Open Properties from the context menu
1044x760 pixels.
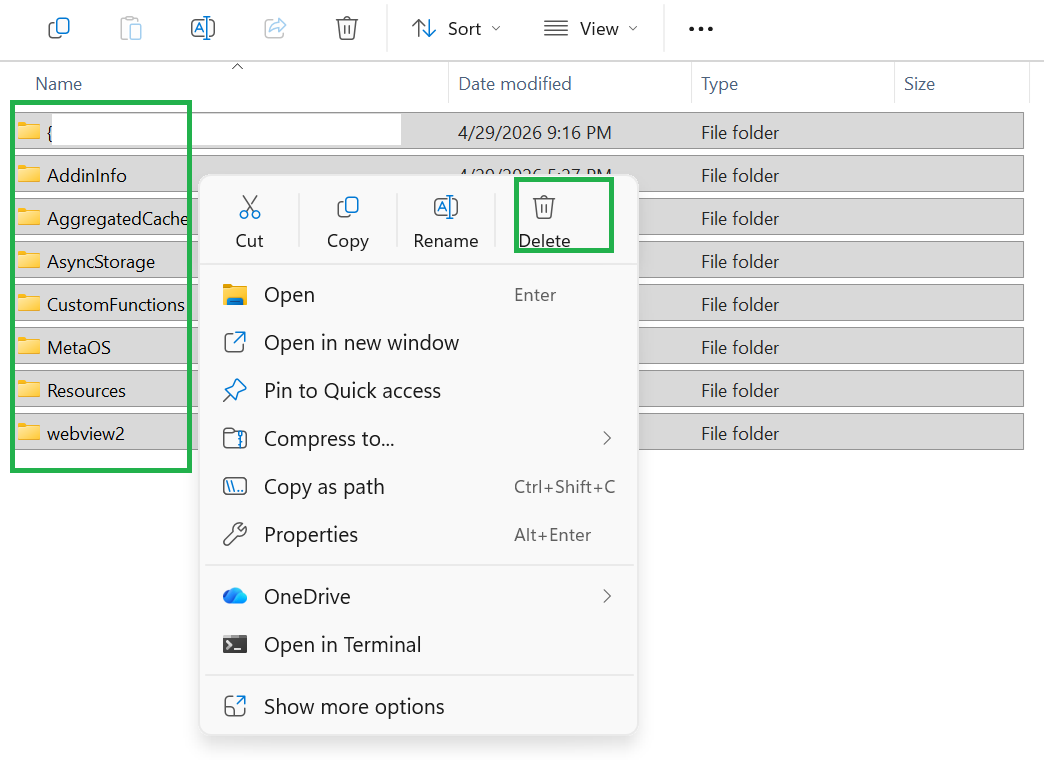click(419, 535)
